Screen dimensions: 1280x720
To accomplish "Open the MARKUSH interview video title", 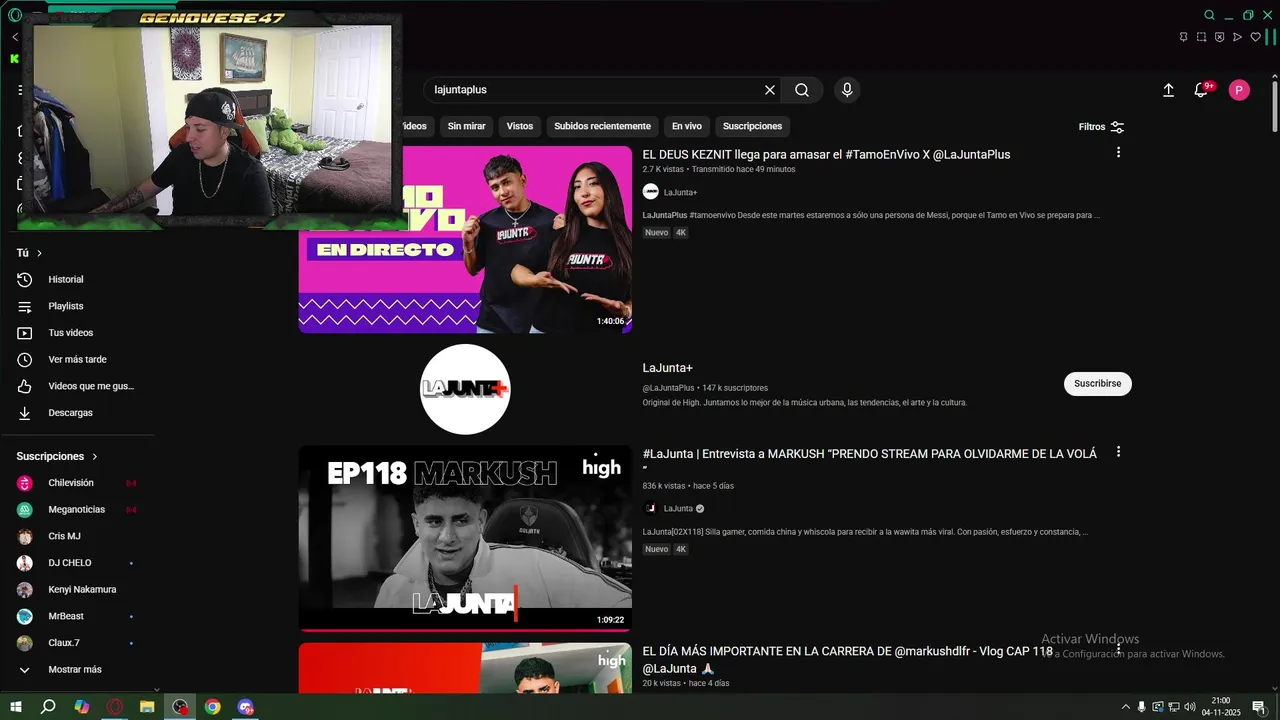I will coord(869,460).
